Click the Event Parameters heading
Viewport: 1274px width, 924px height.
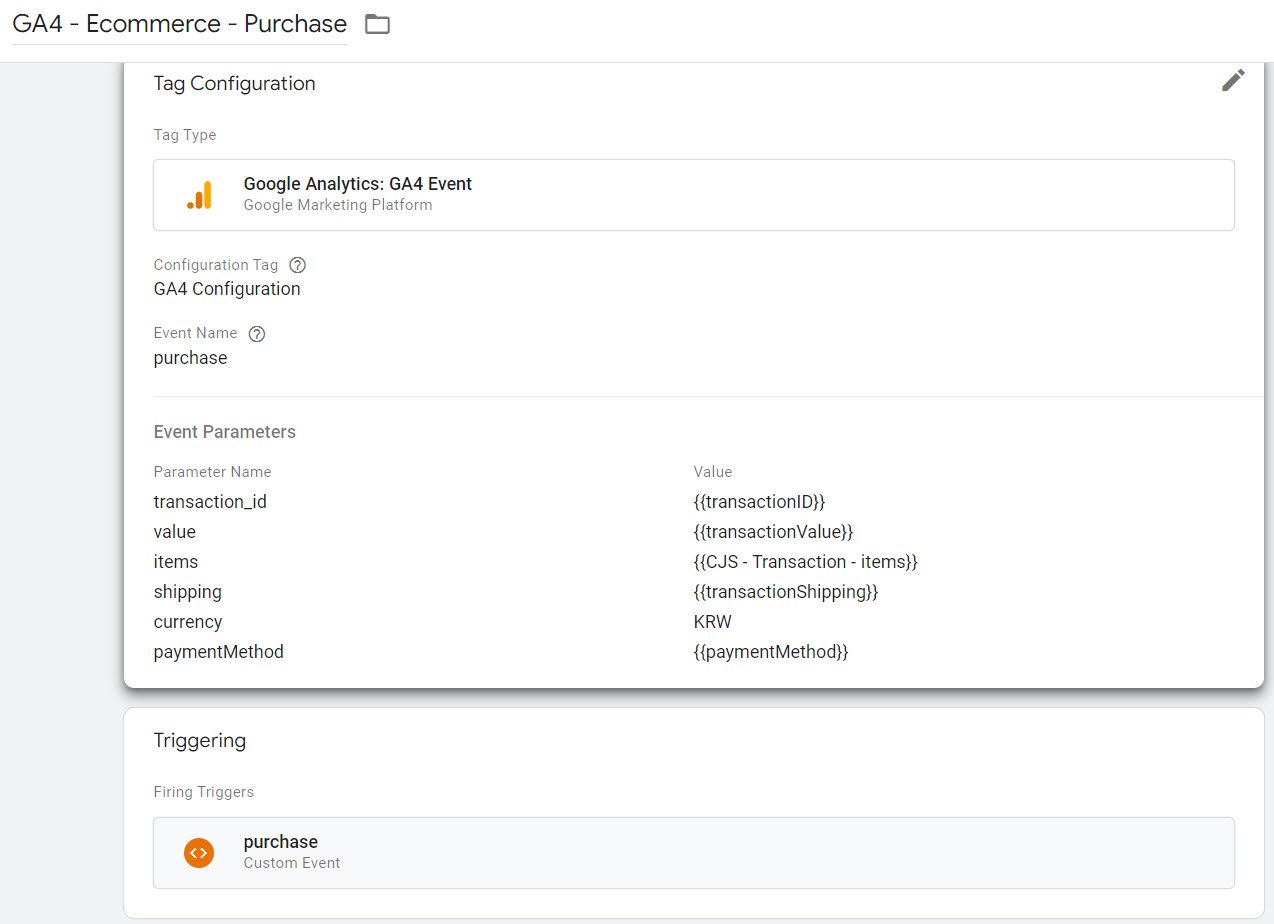(x=224, y=432)
